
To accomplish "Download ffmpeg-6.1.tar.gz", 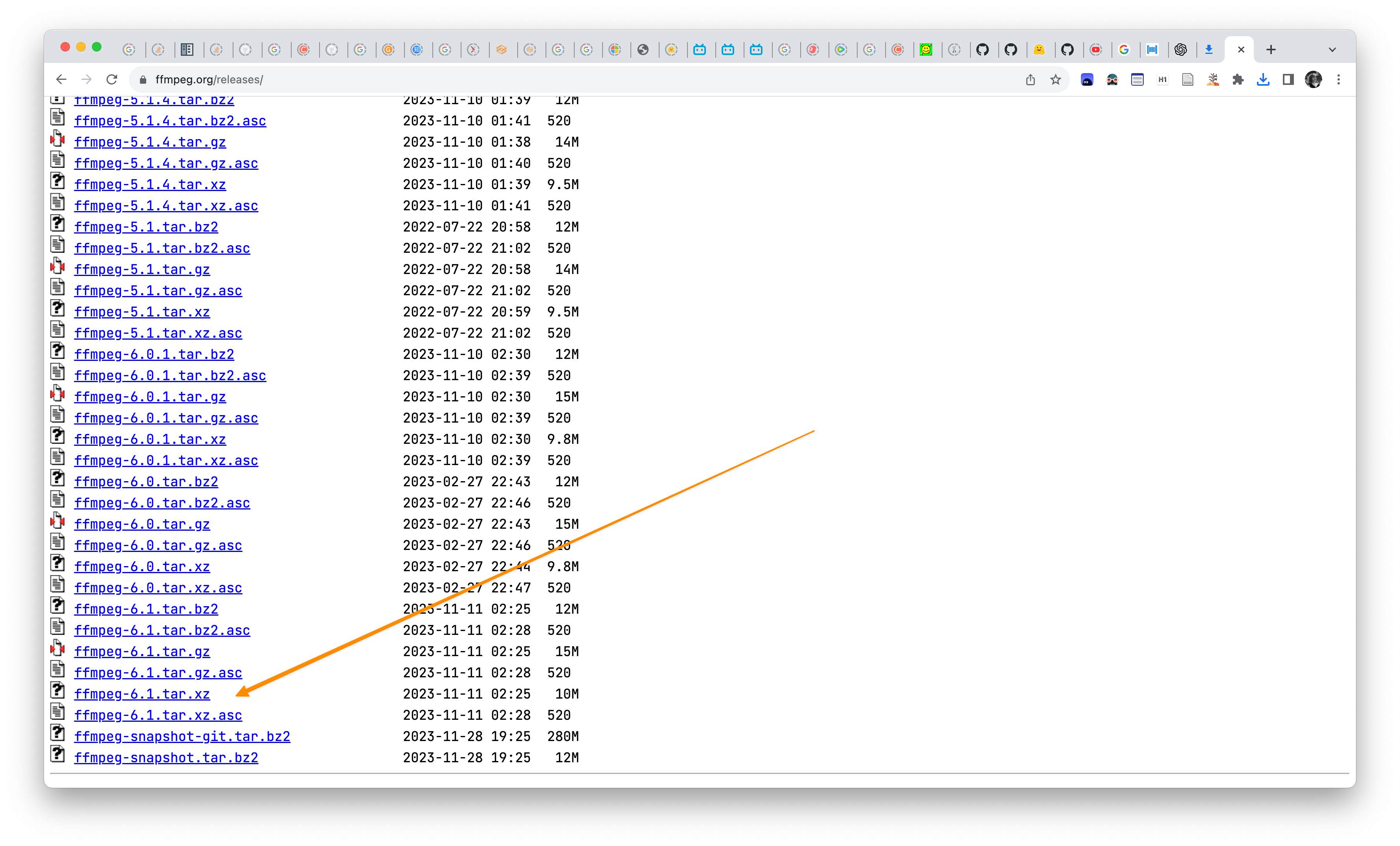I will click(142, 652).
